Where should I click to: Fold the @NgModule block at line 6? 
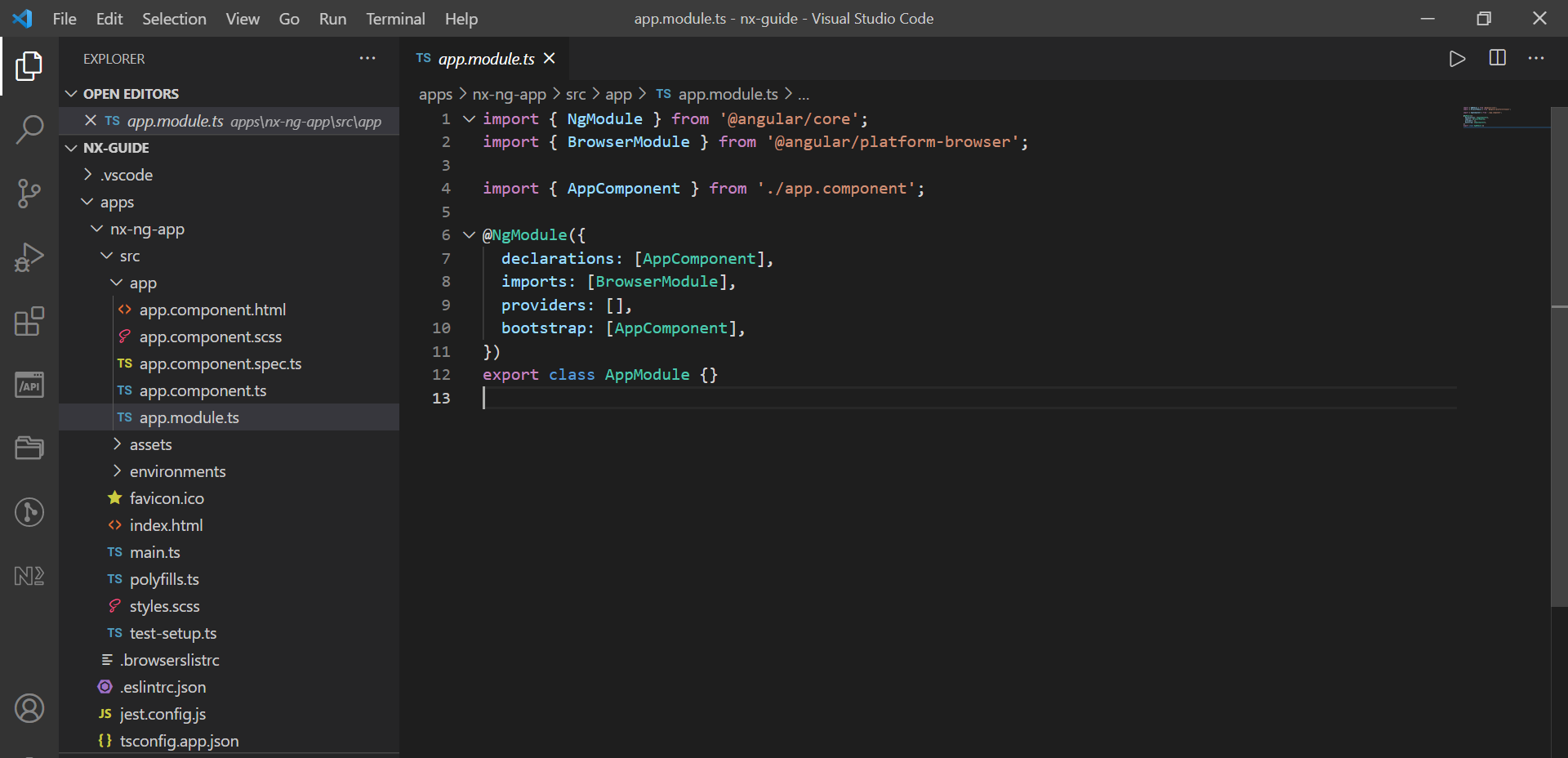point(469,235)
